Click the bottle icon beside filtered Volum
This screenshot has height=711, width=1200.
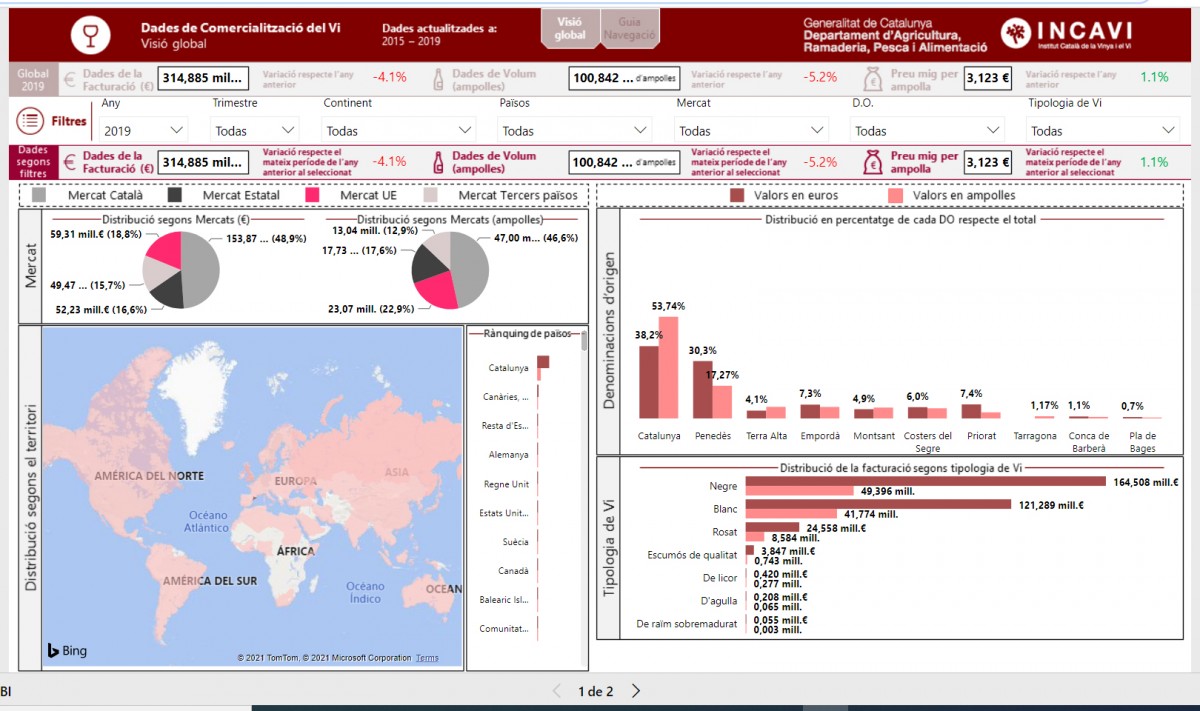pyautogui.click(x=437, y=163)
